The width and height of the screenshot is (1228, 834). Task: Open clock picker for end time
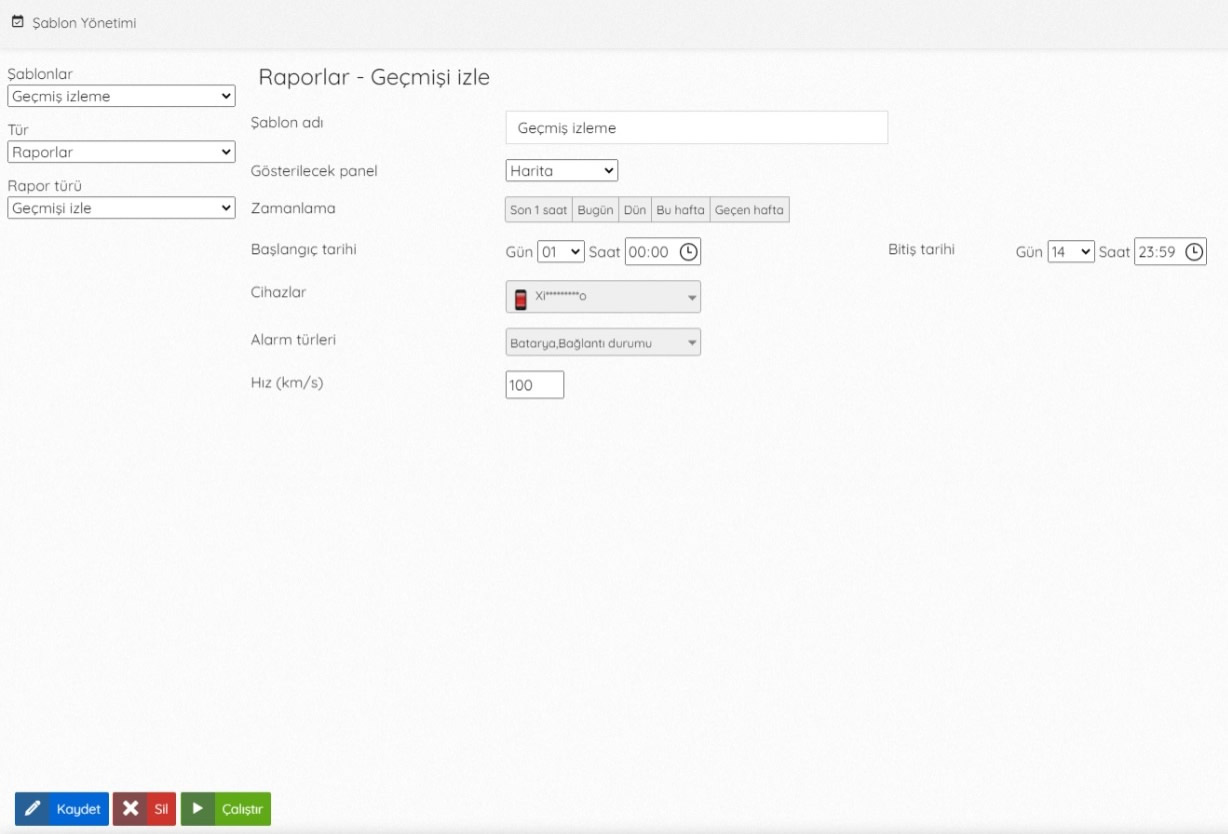1194,252
